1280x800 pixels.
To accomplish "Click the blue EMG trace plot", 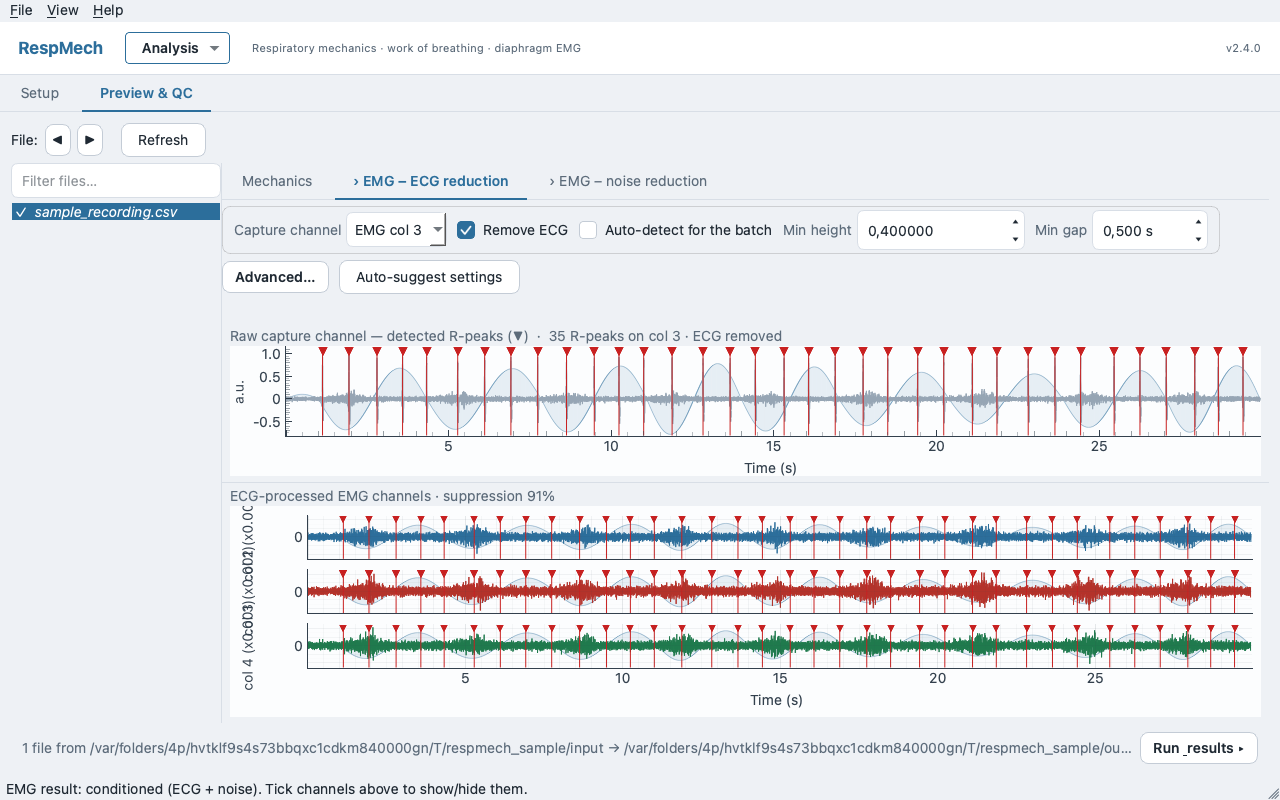I will click(779, 537).
